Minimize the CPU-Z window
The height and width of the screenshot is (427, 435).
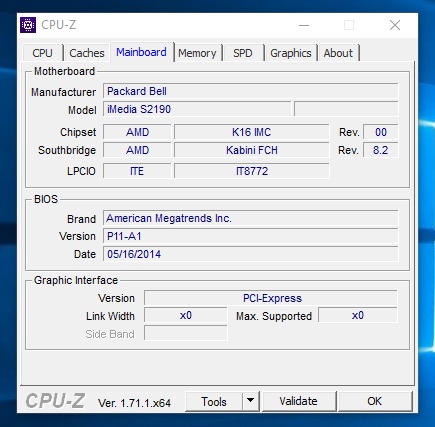point(304,25)
